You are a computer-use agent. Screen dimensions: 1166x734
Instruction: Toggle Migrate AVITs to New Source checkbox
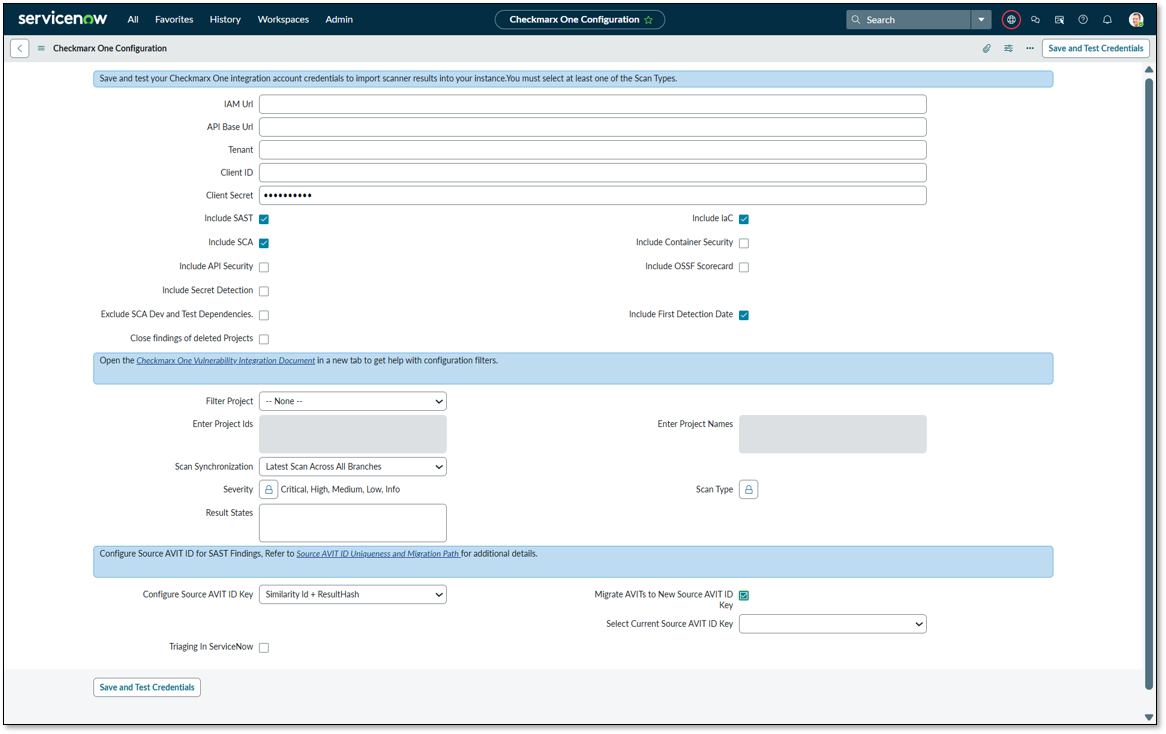744,596
